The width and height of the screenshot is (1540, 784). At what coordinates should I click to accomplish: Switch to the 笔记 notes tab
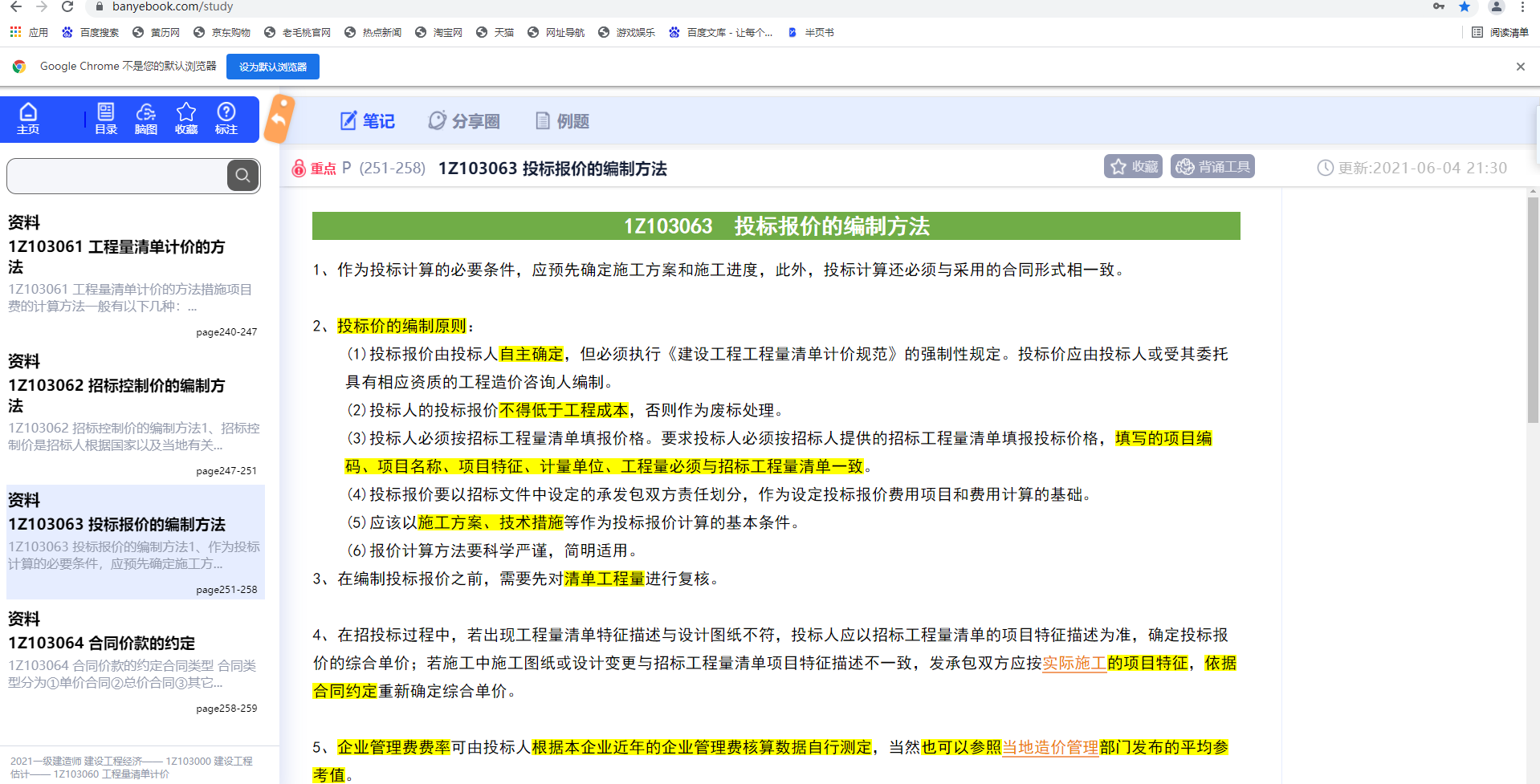click(x=368, y=121)
